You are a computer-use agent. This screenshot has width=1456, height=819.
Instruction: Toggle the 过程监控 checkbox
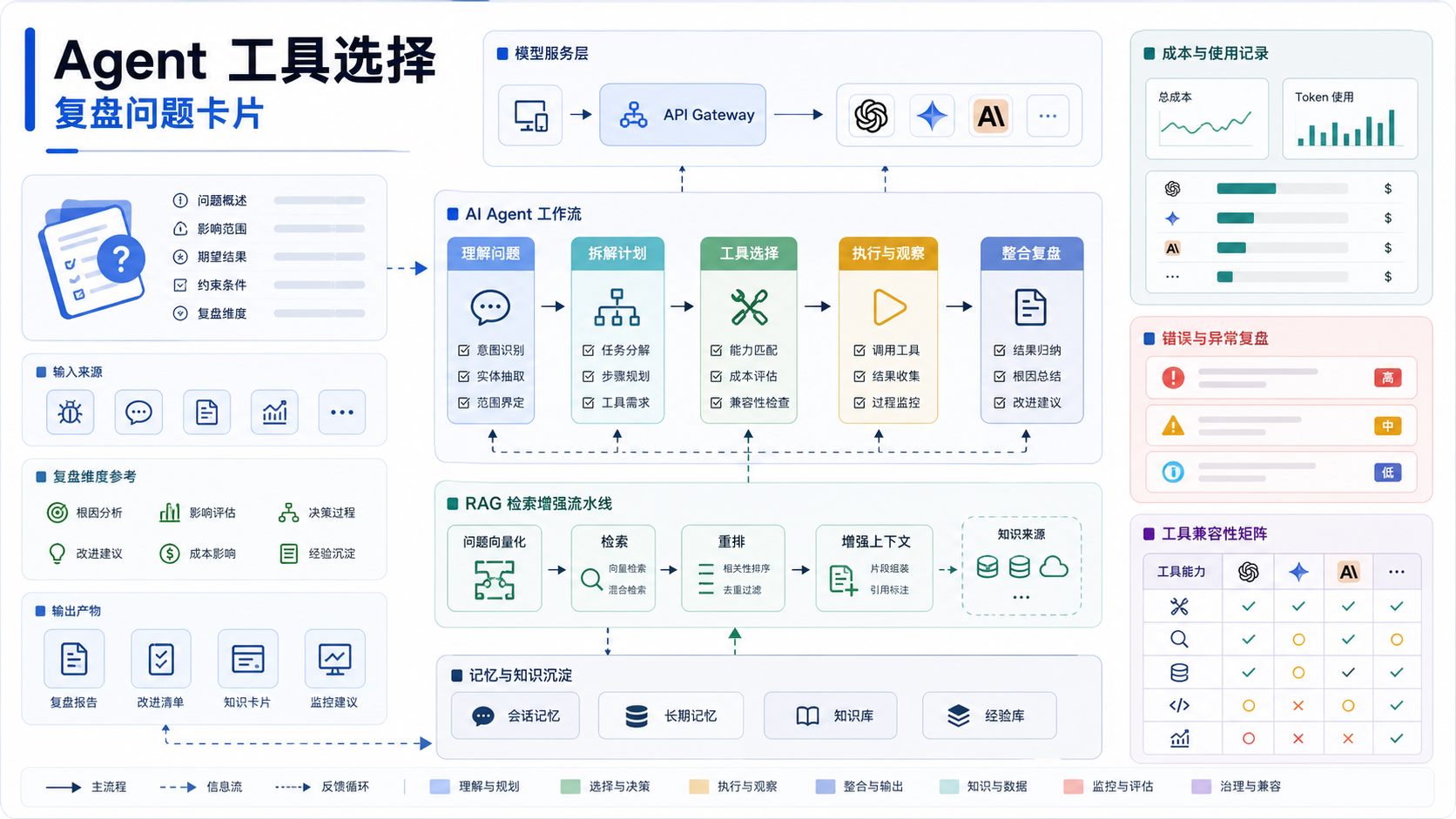pyautogui.click(x=859, y=402)
